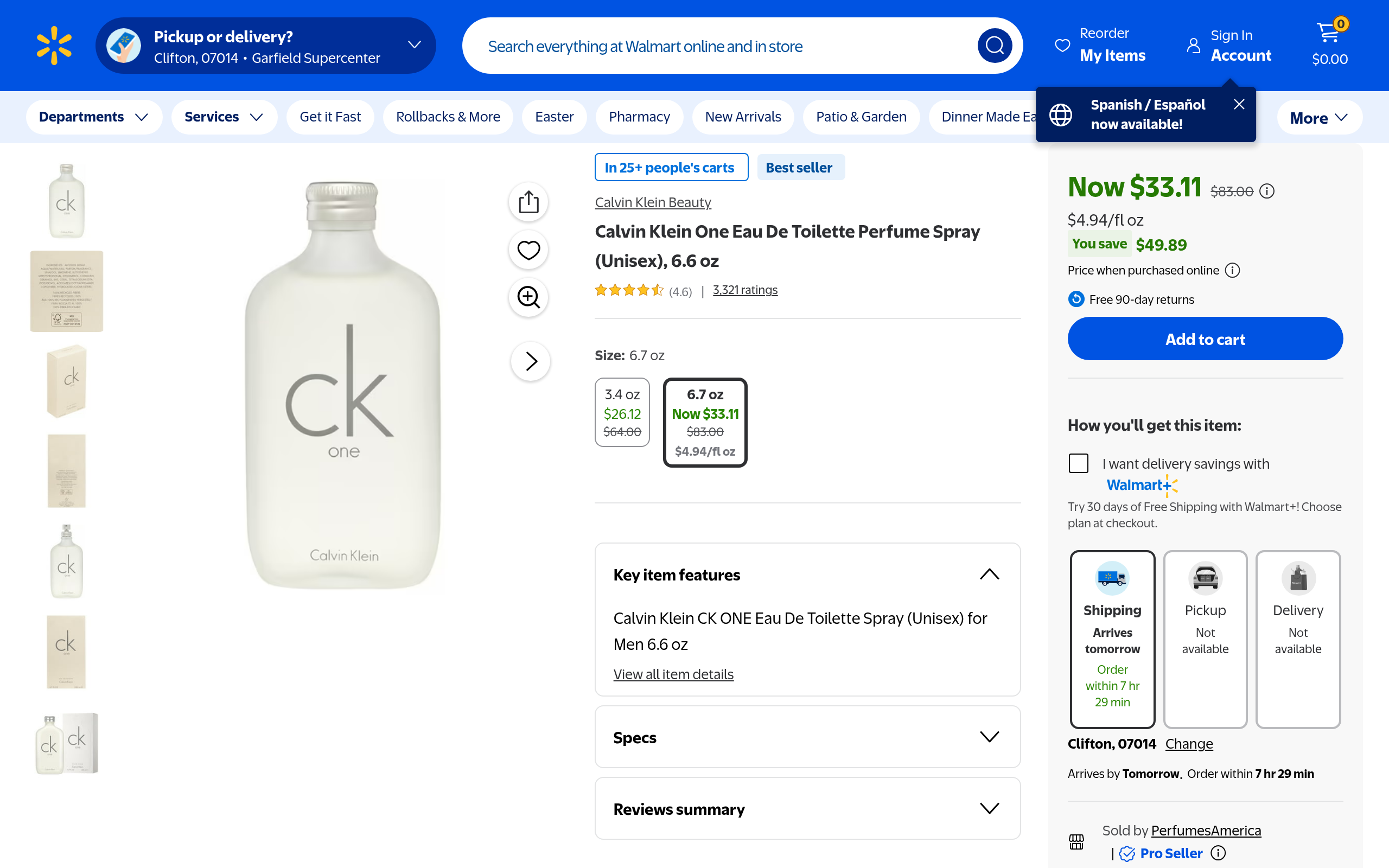Click the share icon beside product image
The image size is (1389, 868).
(x=528, y=202)
